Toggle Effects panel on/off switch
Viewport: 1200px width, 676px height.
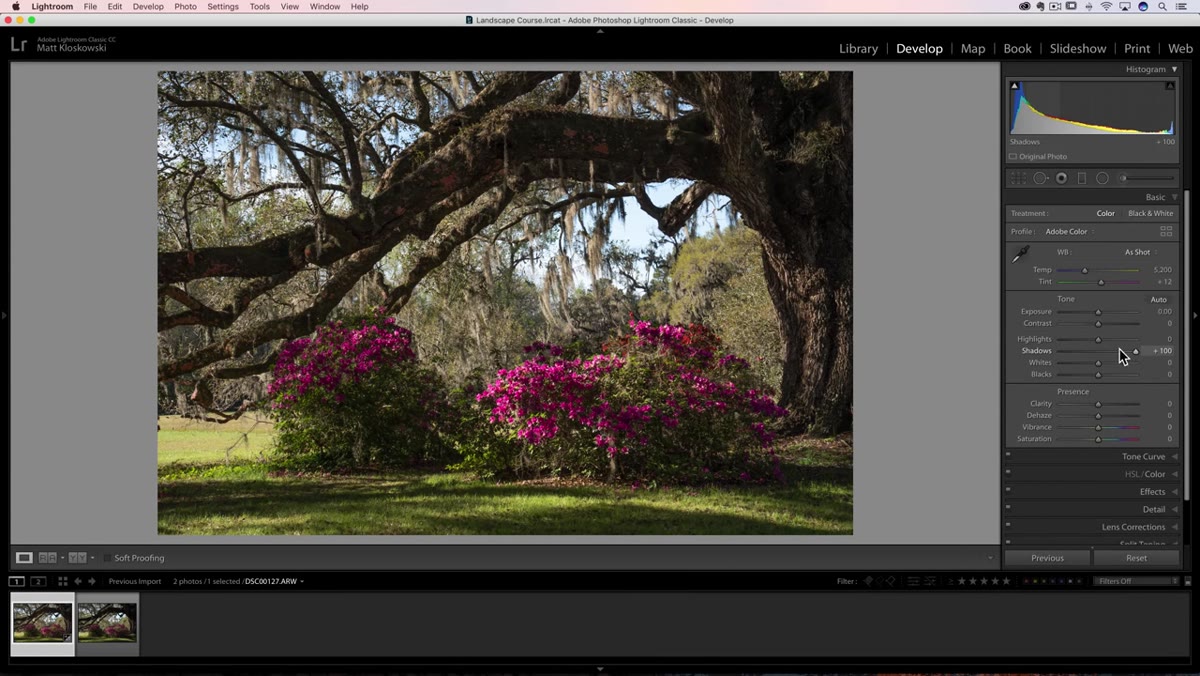click(x=1008, y=490)
